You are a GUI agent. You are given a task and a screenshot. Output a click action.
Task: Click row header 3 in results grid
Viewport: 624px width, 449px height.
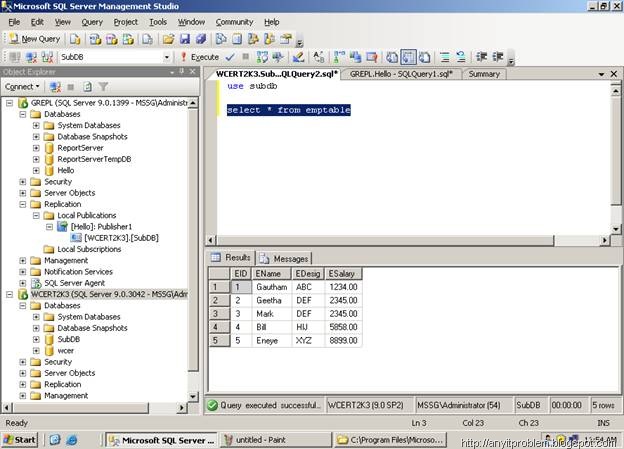219,314
